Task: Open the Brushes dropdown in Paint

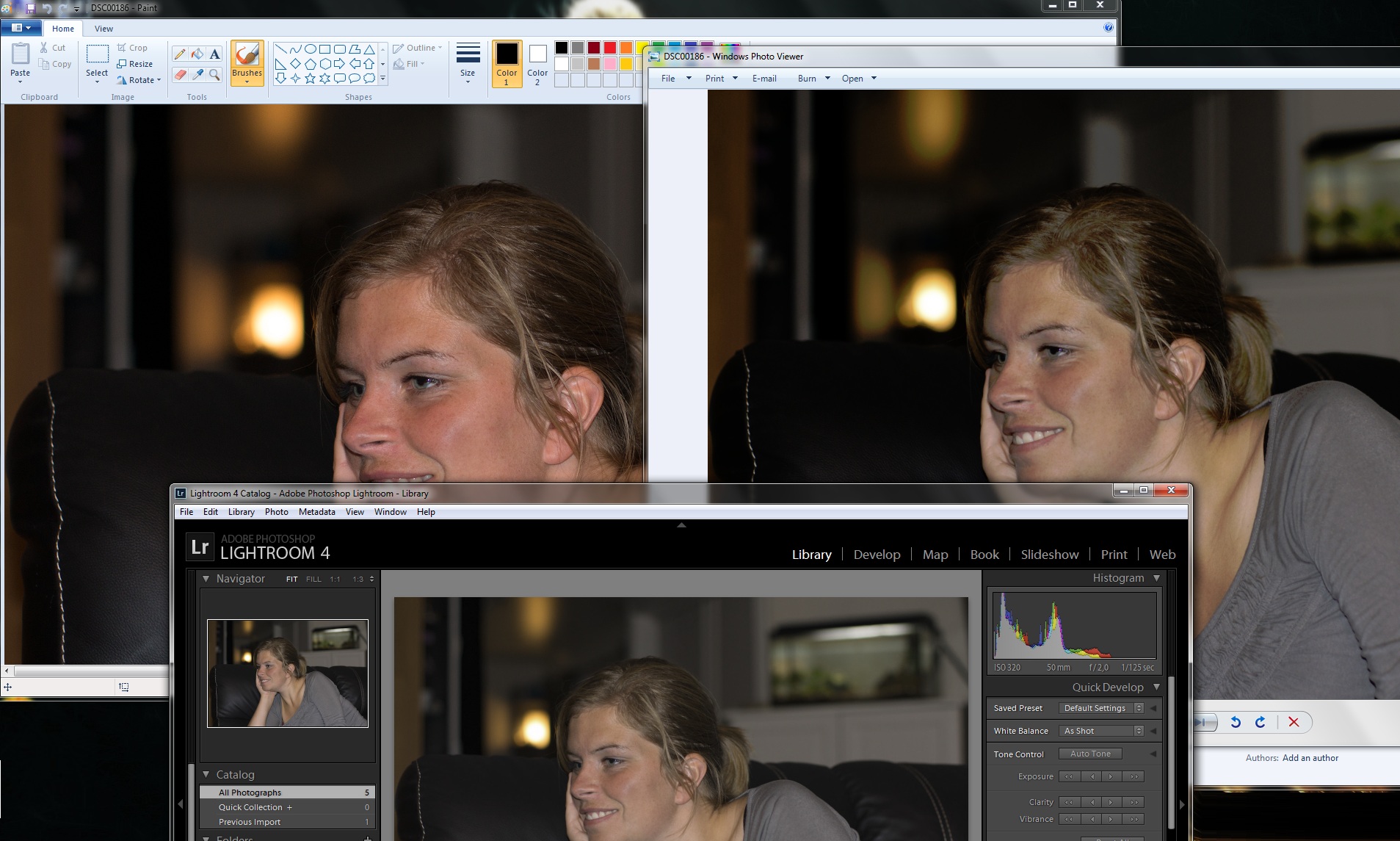Action: tap(247, 78)
